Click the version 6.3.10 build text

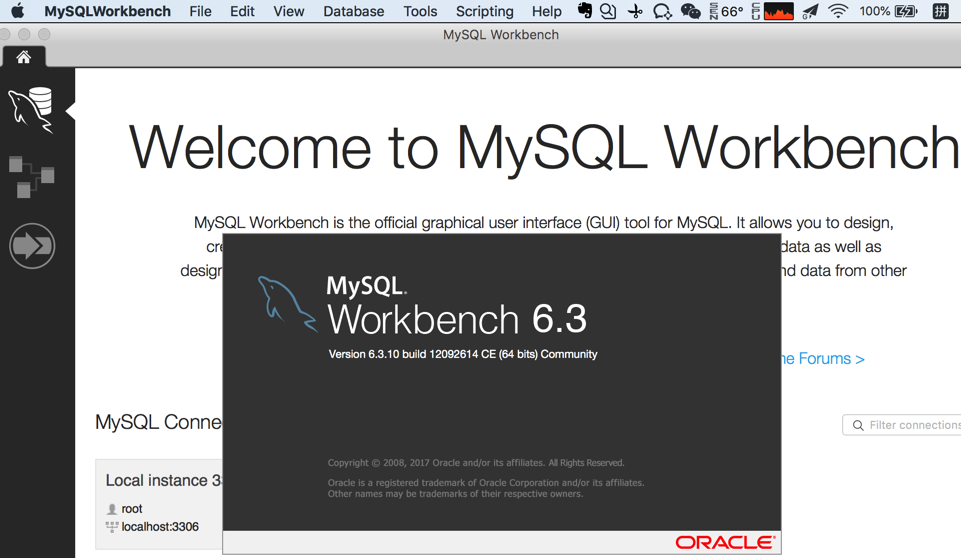[463, 354]
